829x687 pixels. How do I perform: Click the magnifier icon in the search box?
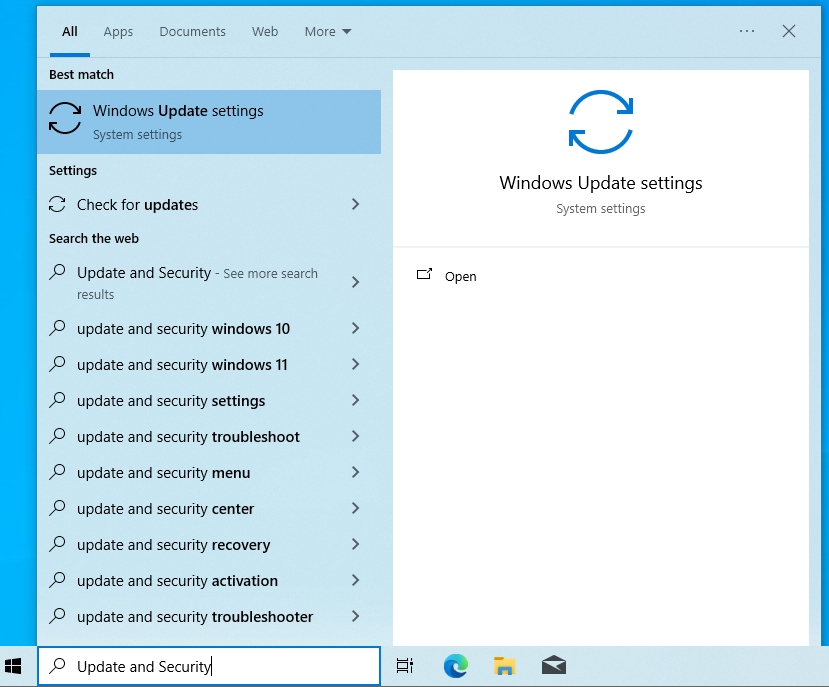[57, 665]
